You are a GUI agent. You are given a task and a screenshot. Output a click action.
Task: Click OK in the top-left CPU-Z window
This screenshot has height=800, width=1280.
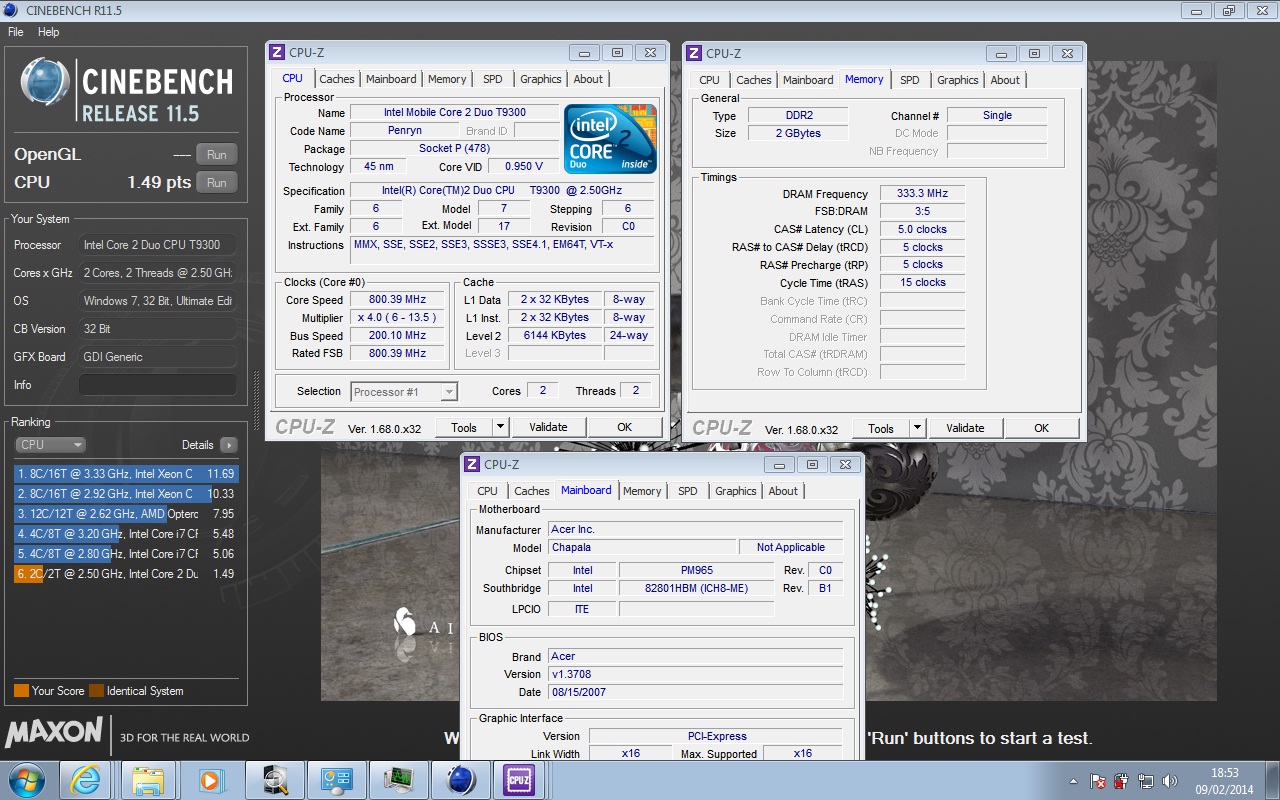(624, 427)
